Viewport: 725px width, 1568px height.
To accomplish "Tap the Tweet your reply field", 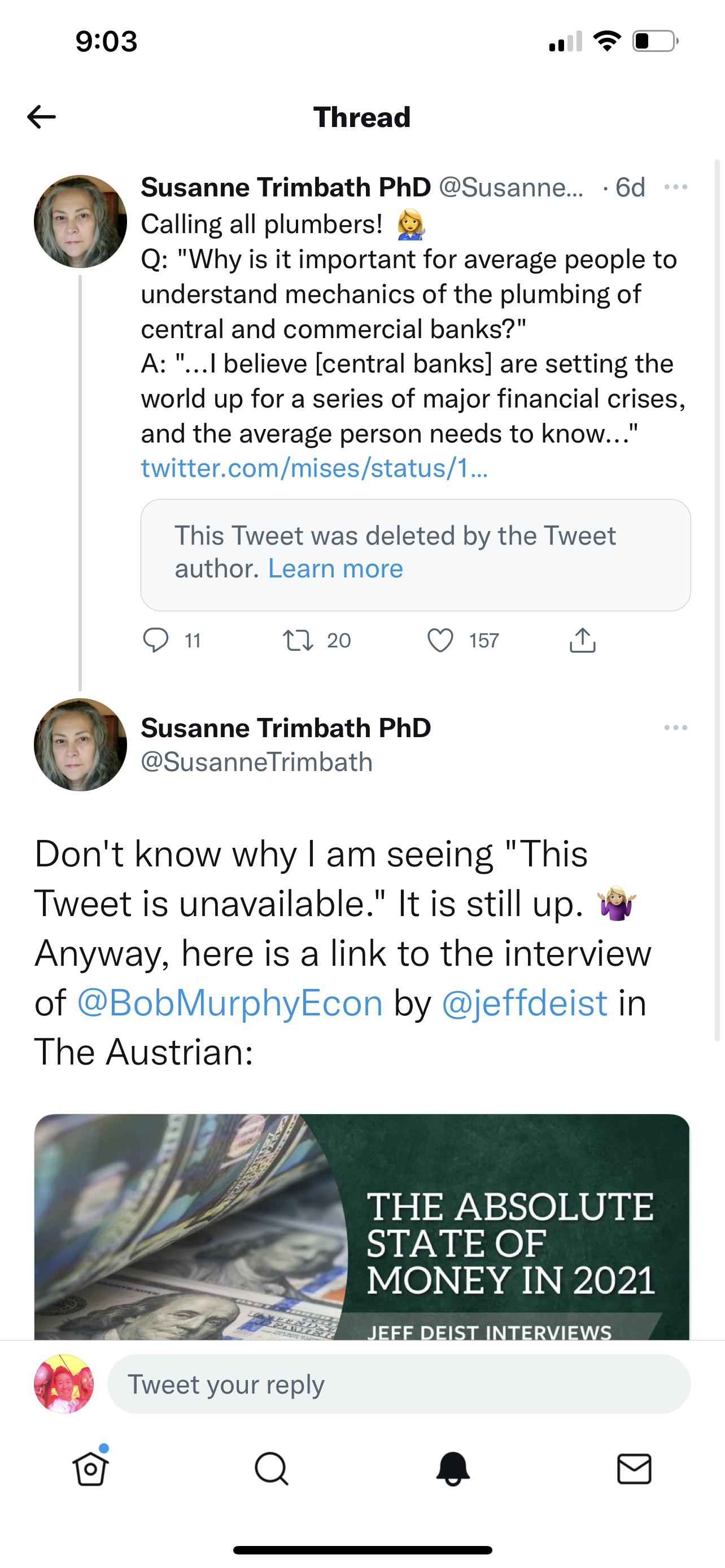I will pos(399,1384).
